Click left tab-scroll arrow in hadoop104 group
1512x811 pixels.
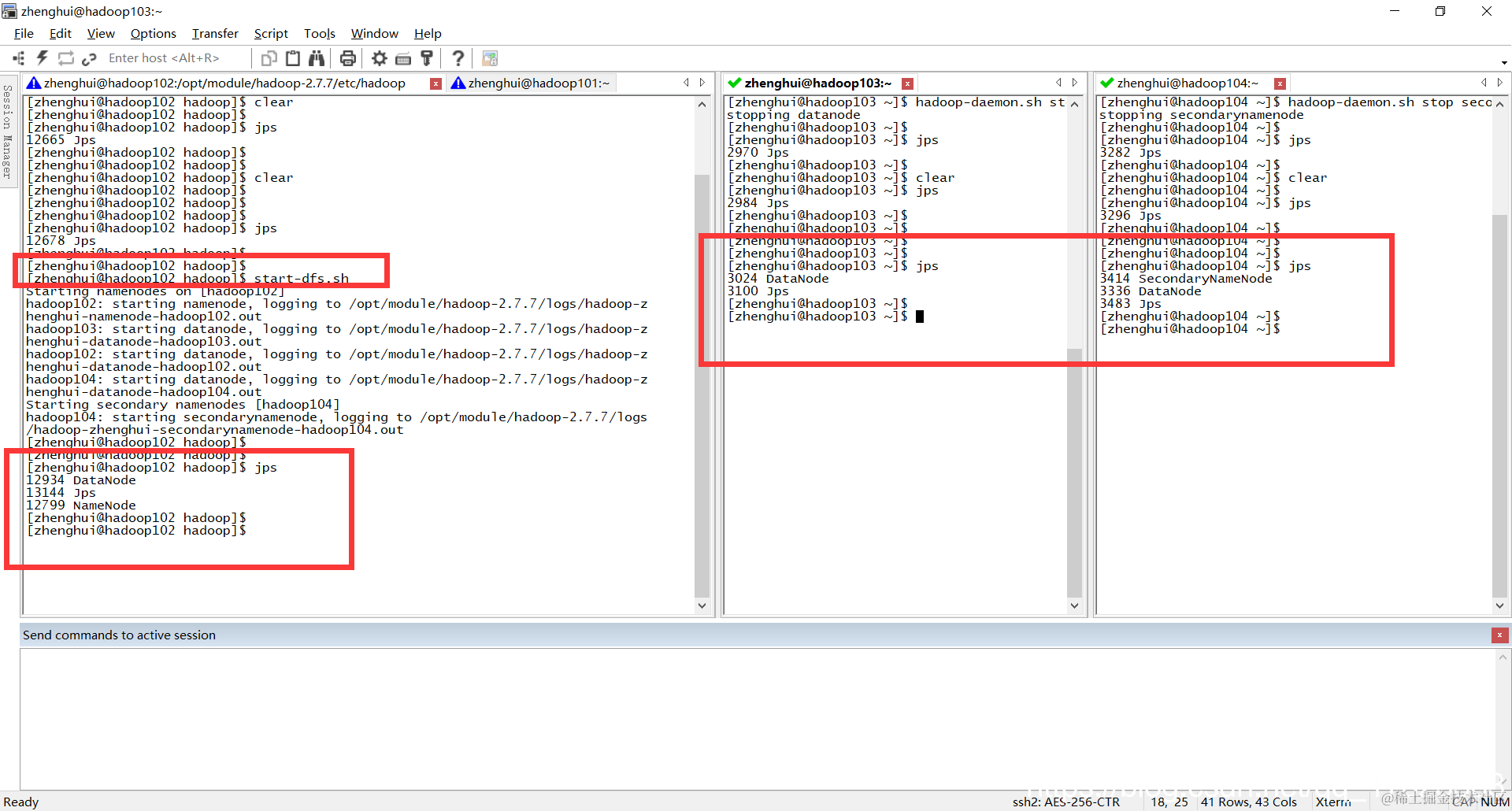tap(1484, 83)
